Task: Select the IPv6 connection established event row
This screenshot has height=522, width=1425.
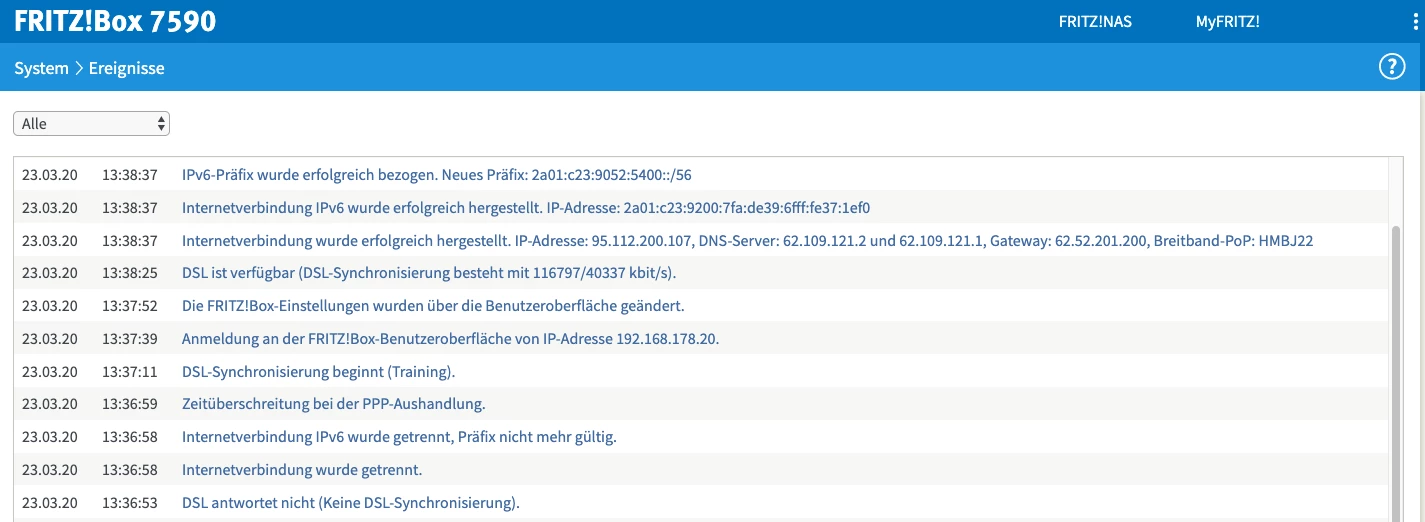Action: point(525,208)
